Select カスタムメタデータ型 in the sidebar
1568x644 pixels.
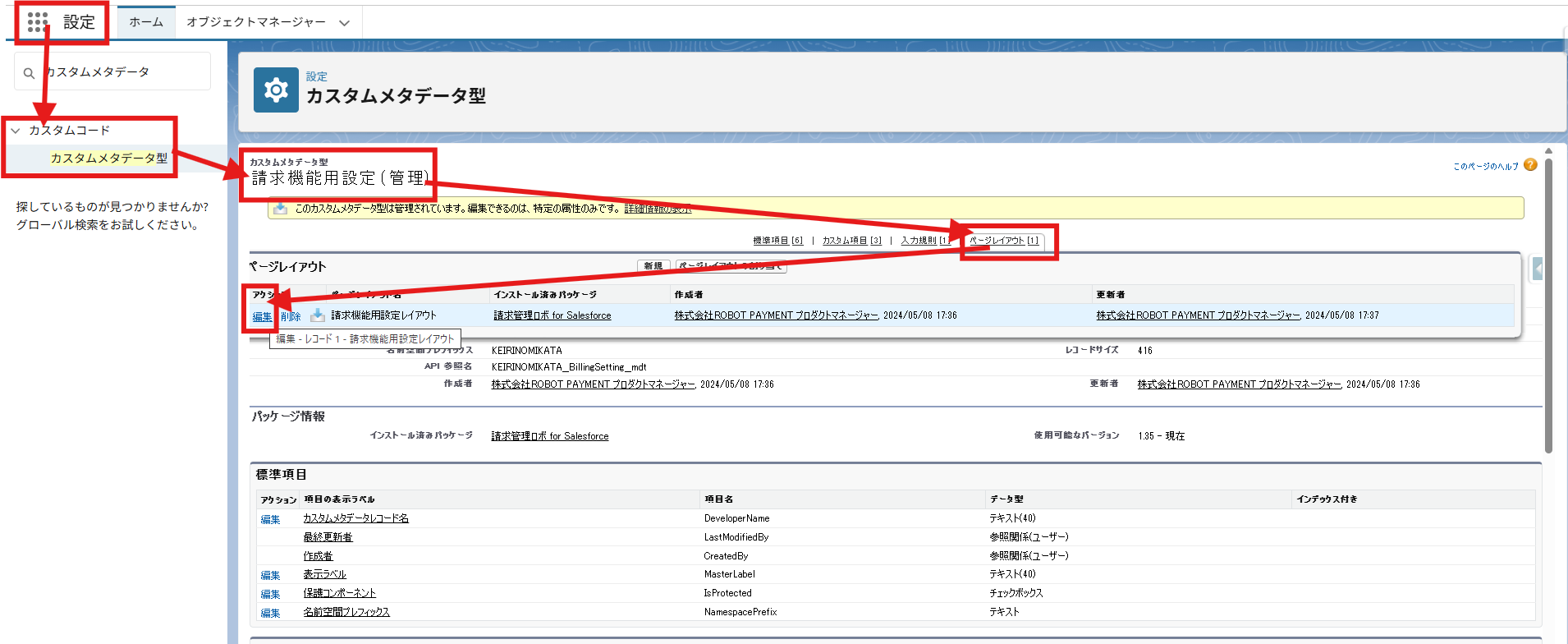pos(108,158)
